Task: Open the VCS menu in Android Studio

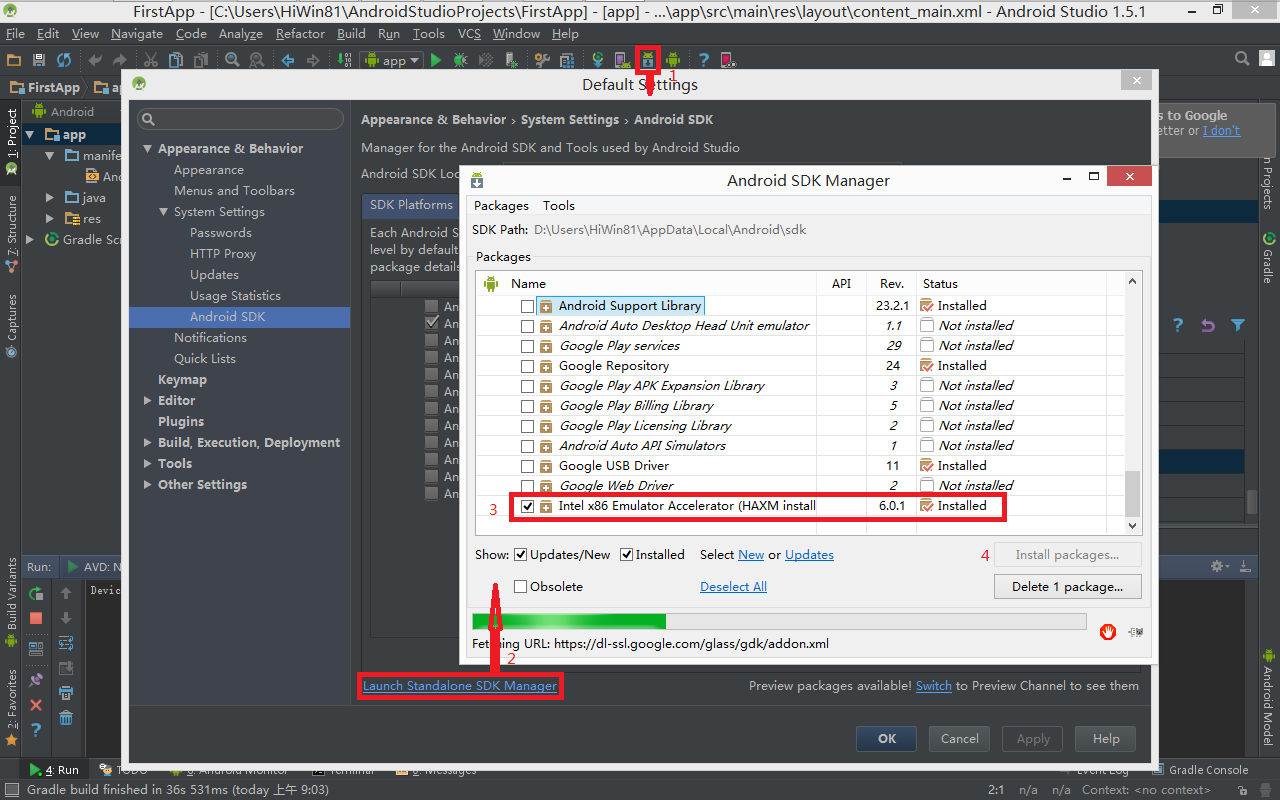Action: coord(469,33)
